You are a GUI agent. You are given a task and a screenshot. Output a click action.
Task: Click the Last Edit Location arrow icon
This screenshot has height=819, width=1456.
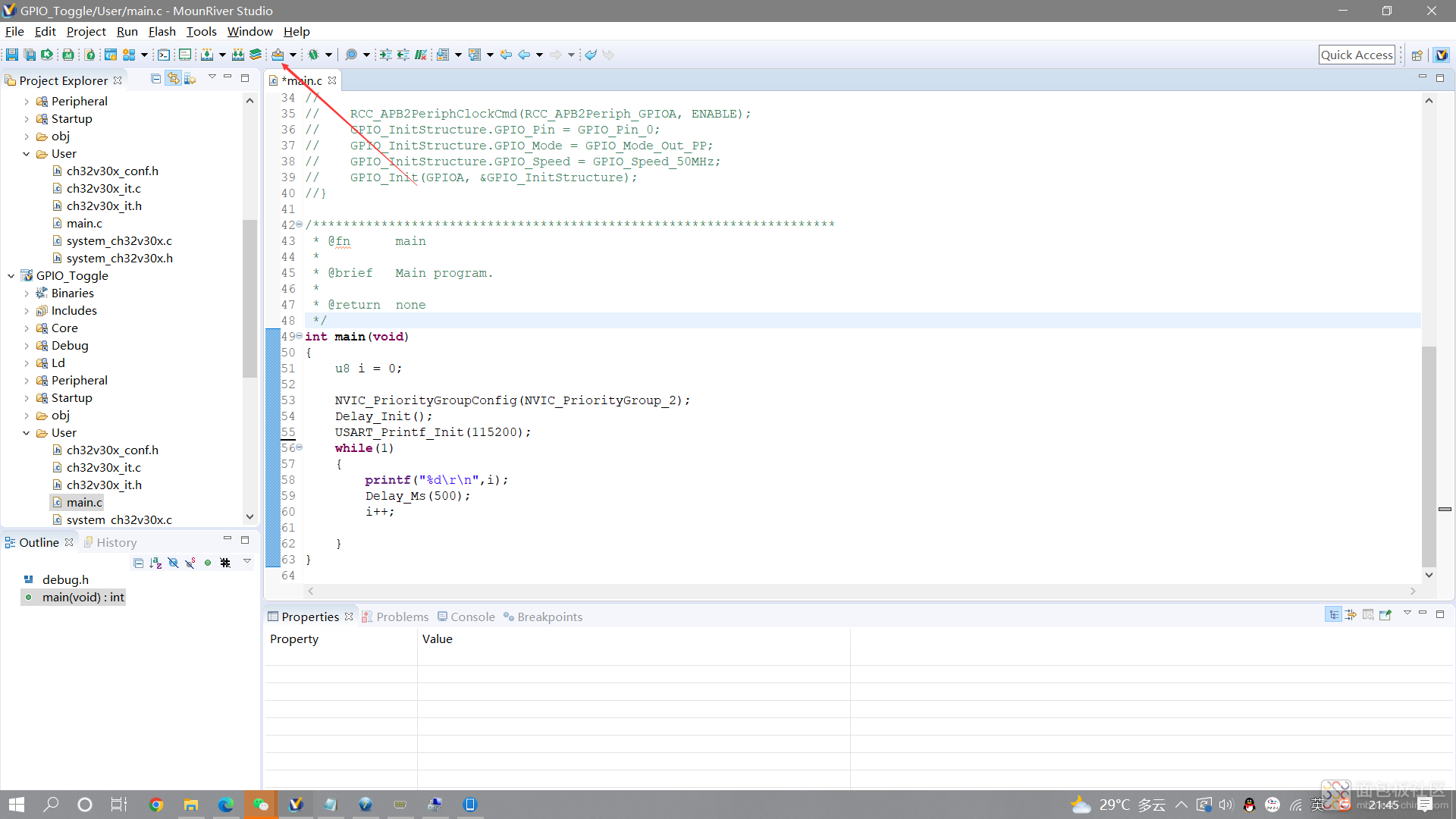[506, 55]
